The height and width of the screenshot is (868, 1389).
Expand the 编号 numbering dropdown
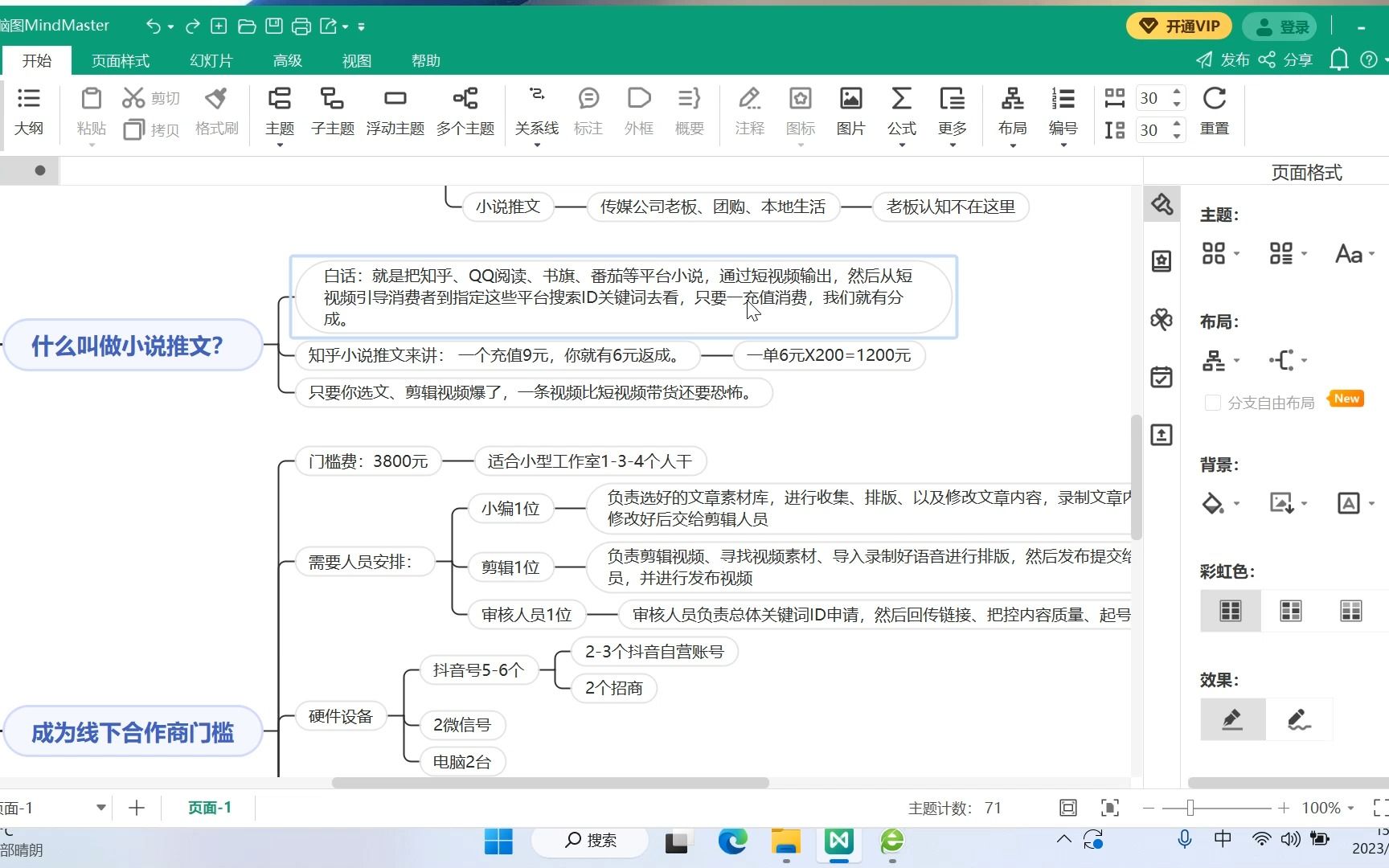coord(1063,145)
